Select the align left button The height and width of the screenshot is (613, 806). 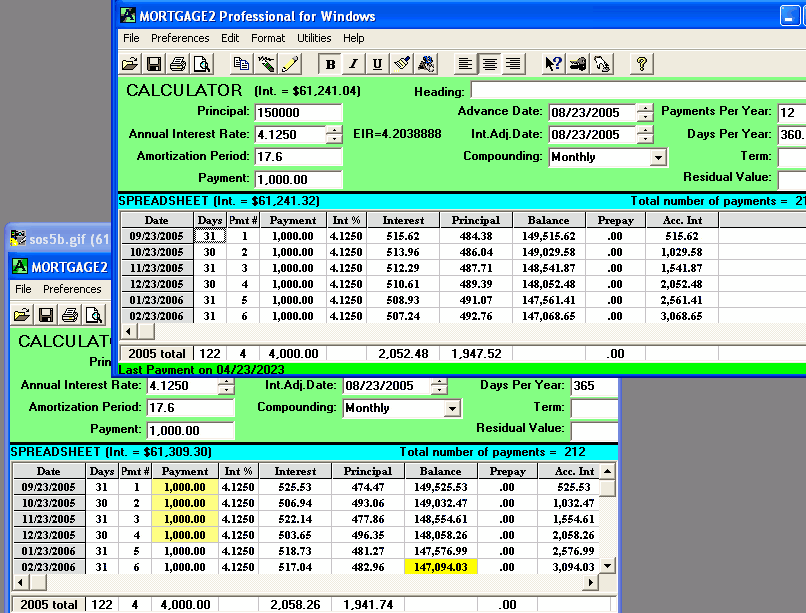465,64
